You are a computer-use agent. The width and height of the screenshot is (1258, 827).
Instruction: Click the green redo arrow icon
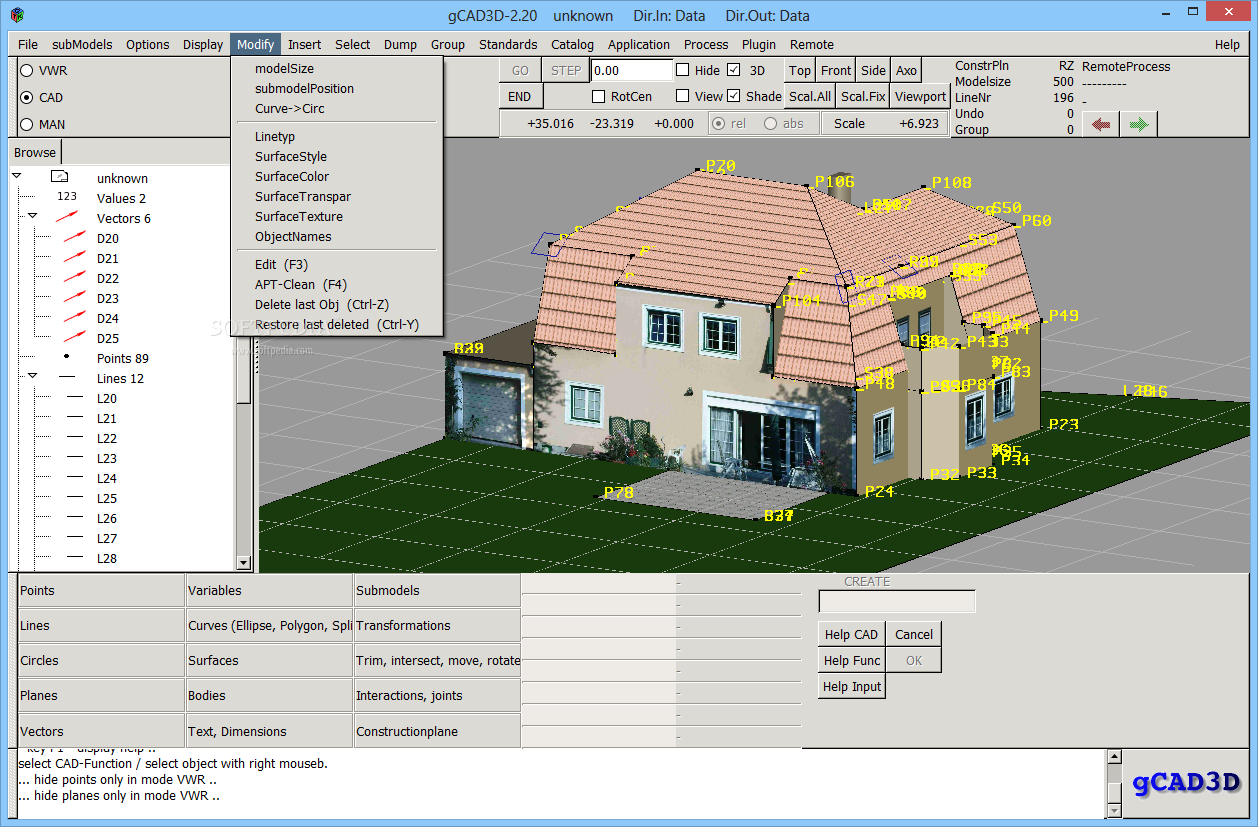click(1139, 125)
